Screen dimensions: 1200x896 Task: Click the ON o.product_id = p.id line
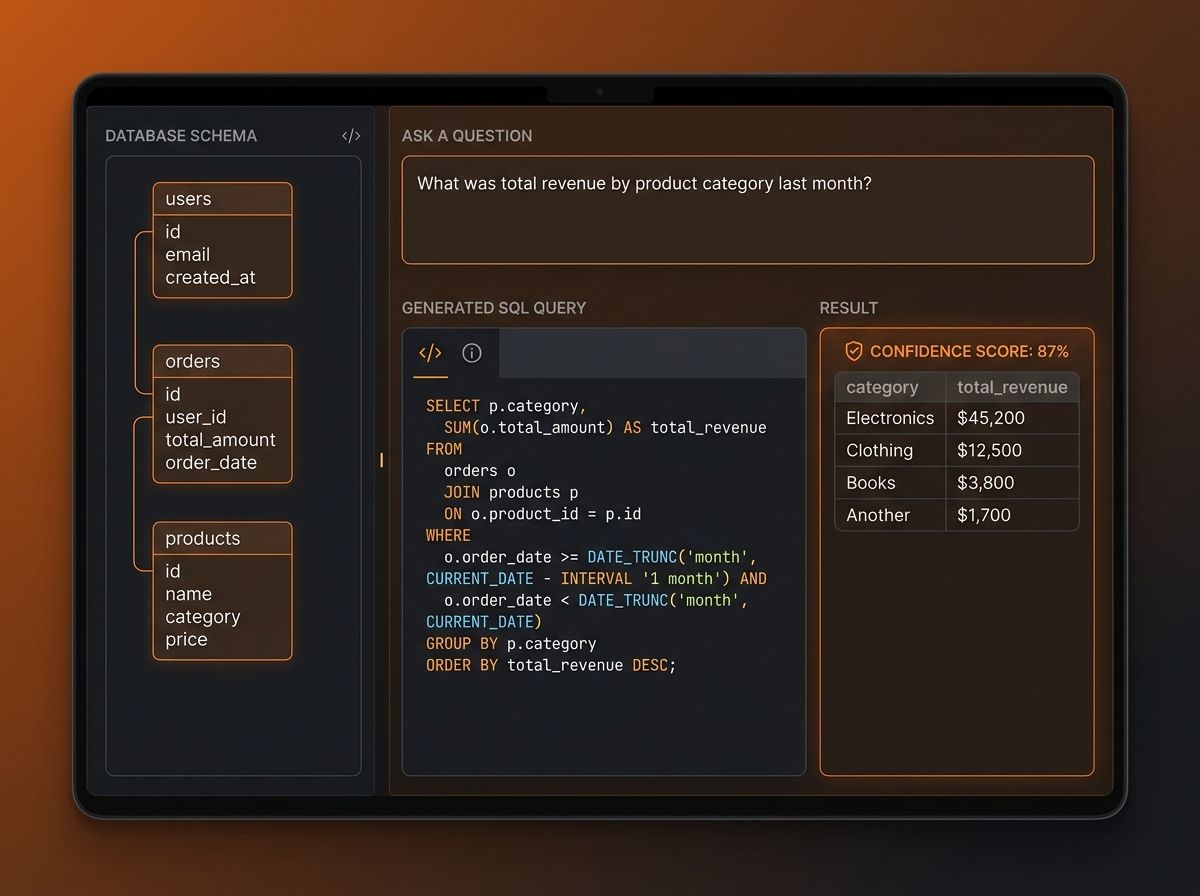[x=542, y=514]
